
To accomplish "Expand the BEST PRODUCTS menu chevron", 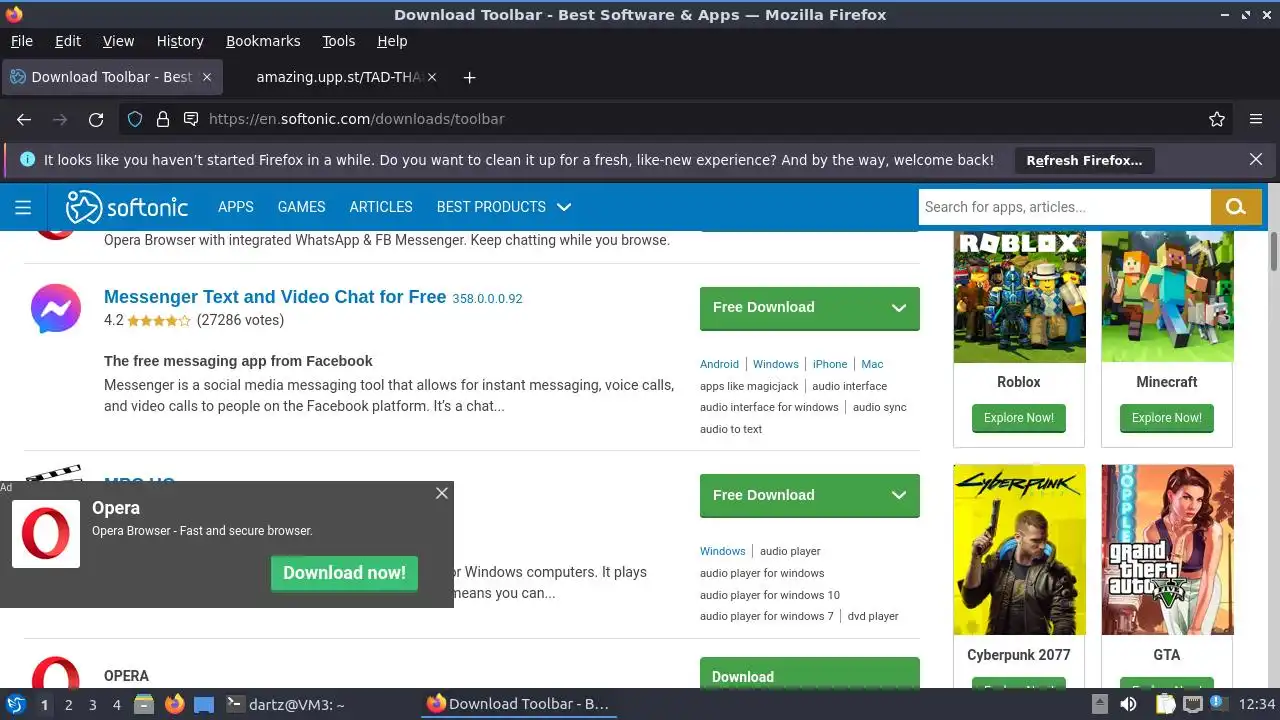I will point(564,207).
